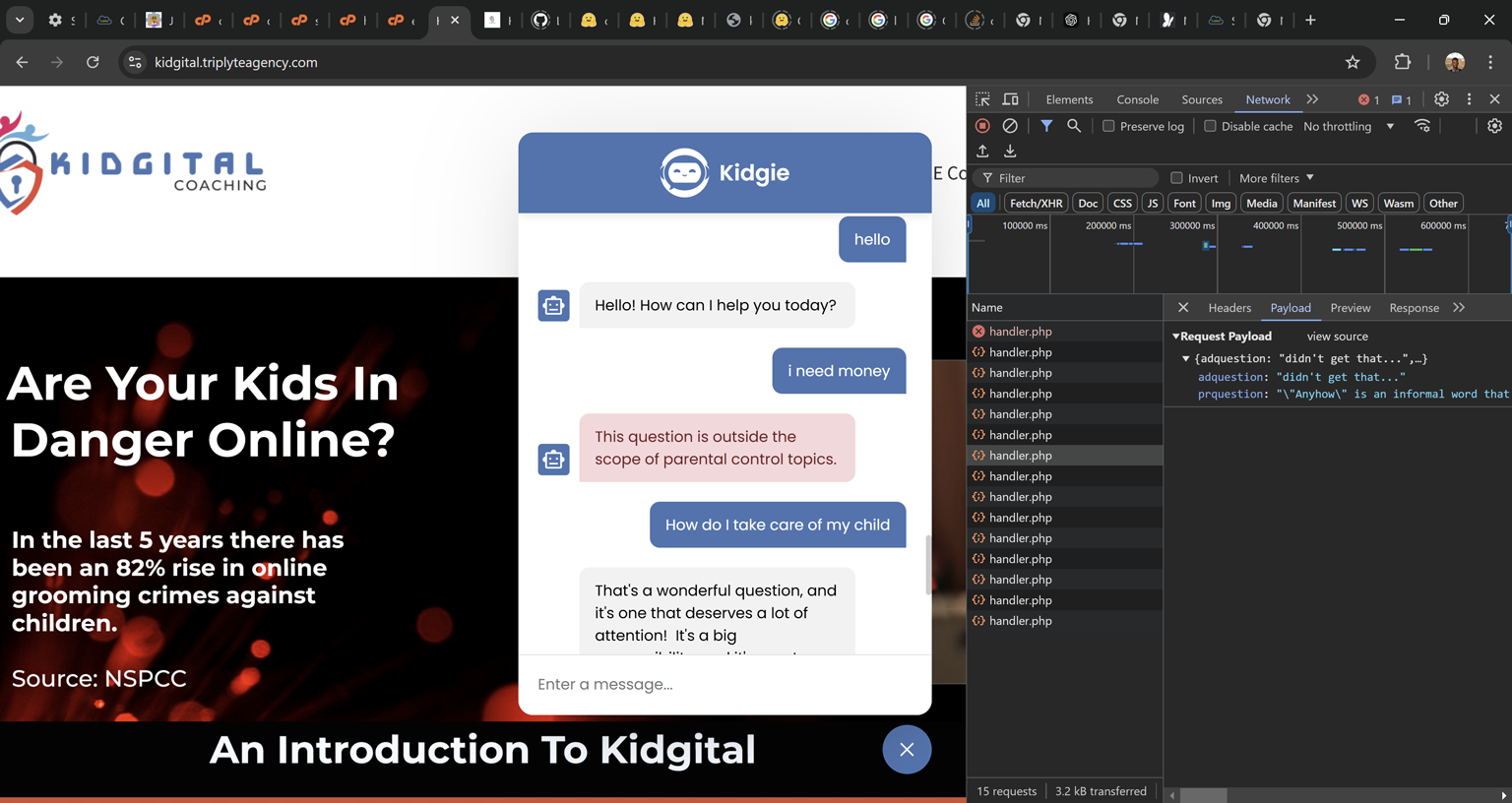1512x803 pixels.
Task: Tick the Invert filter checkbox
Action: pyautogui.click(x=1176, y=178)
